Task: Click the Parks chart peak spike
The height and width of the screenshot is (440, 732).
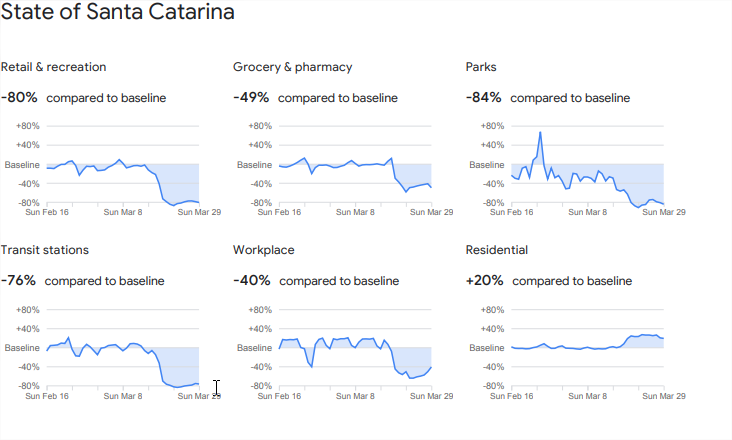Action: (x=540, y=133)
